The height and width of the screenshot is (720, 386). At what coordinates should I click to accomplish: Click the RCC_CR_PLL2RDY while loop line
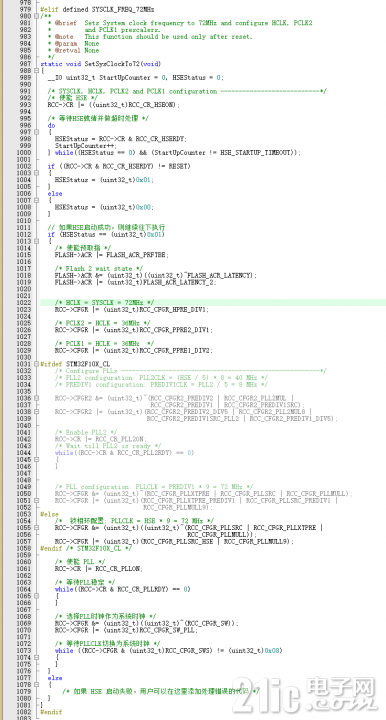[x=124, y=452]
